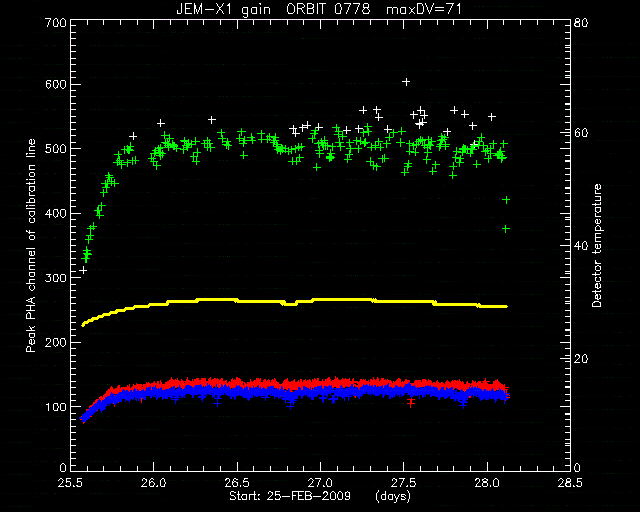
Task: Click the '(days)' unit label under the x-axis
Action: pyautogui.click(x=393, y=496)
